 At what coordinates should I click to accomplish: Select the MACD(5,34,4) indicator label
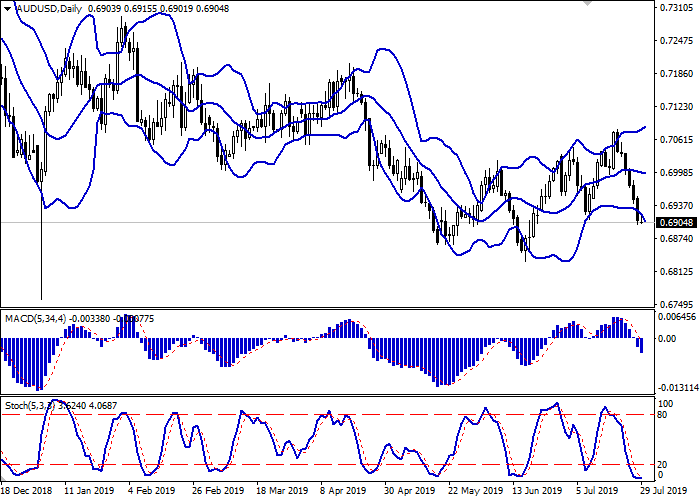pos(32,319)
